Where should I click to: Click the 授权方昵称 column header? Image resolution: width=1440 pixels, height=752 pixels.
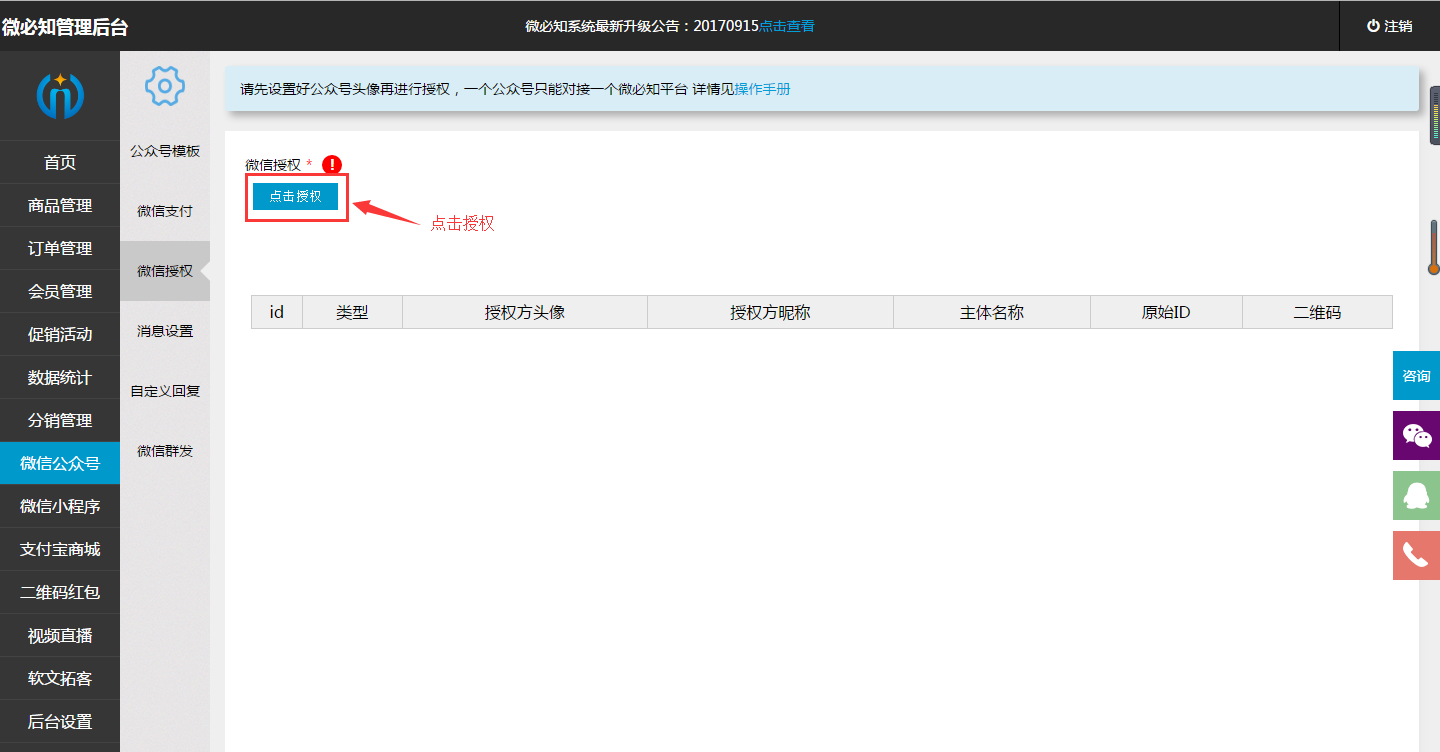click(770, 312)
